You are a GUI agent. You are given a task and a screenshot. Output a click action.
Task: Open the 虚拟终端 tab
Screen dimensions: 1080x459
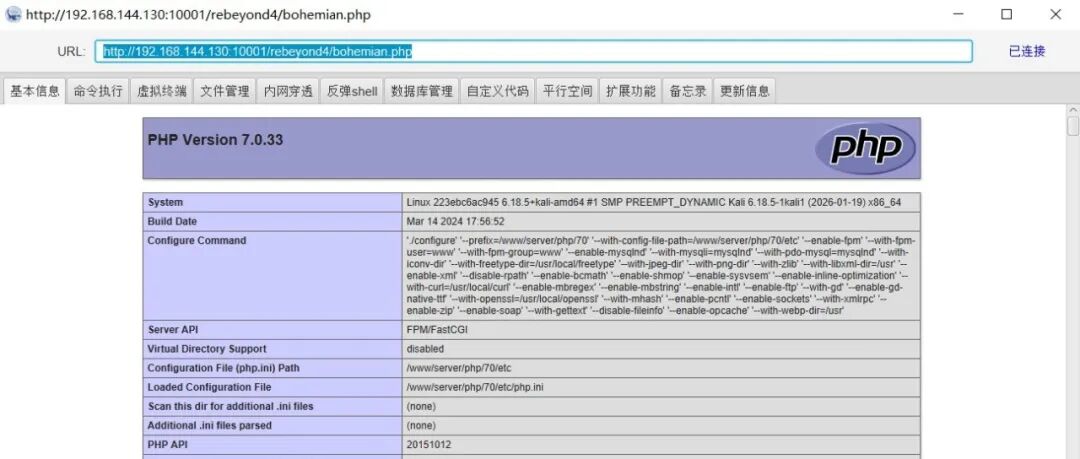162,91
